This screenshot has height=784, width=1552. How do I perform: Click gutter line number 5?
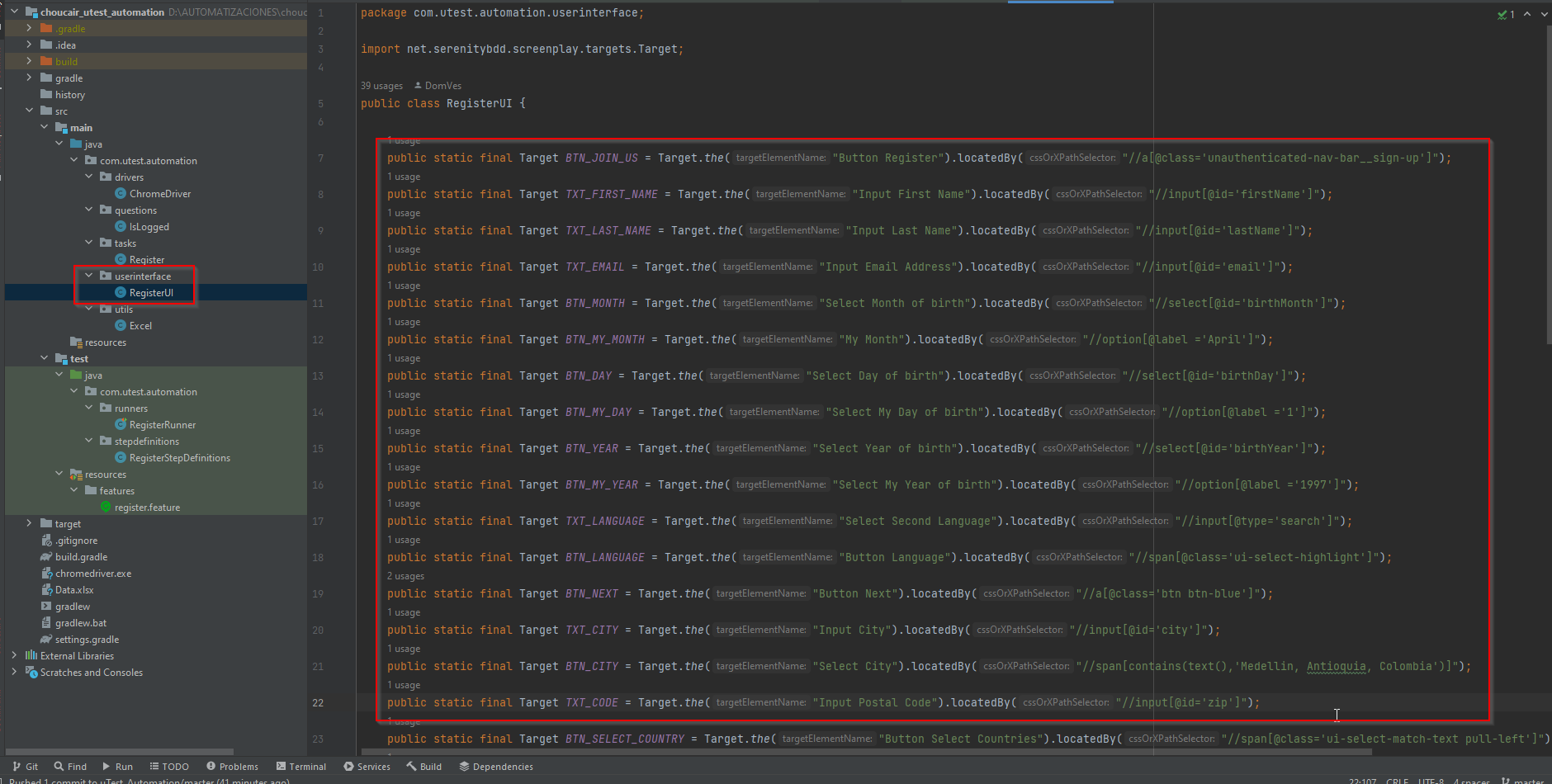click(320, 104)
